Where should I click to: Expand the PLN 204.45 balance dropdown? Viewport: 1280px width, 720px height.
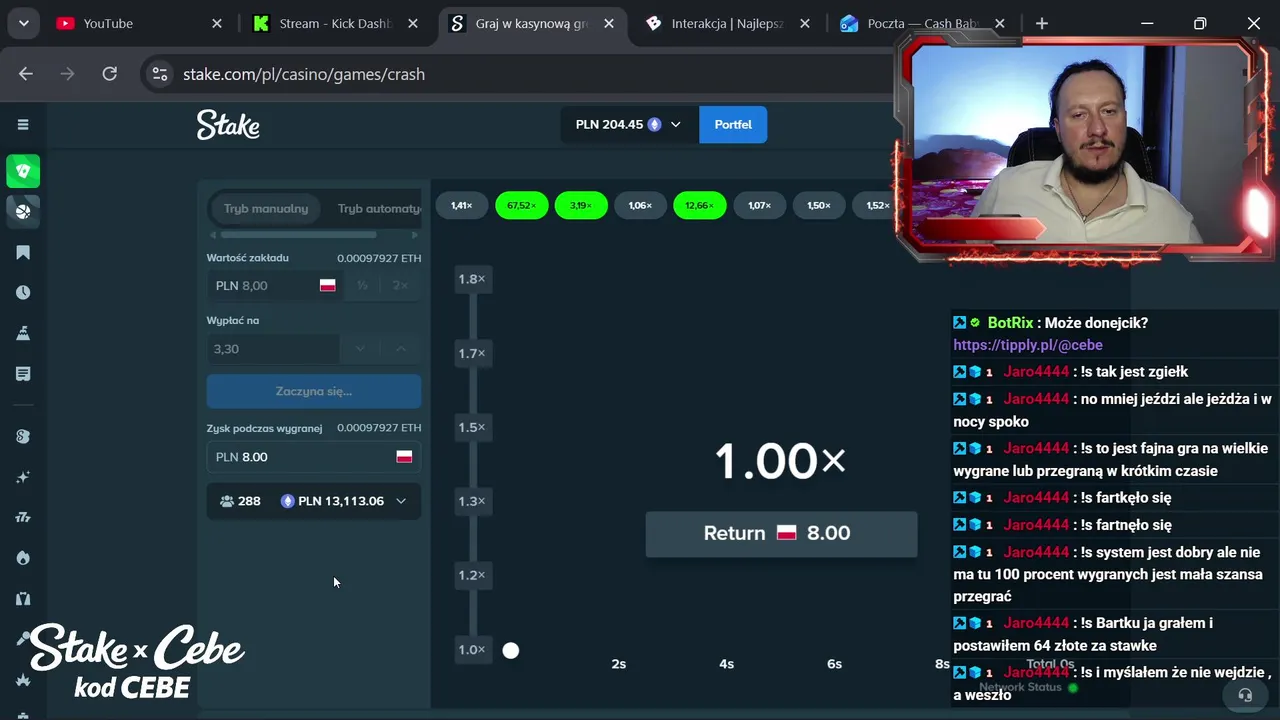coord(676,124)
